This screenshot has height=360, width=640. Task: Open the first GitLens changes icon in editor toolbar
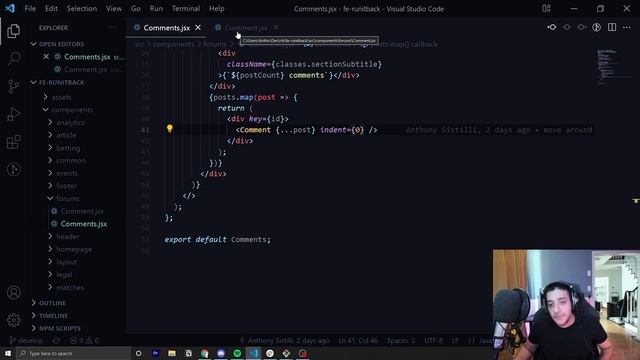point(551,27)
